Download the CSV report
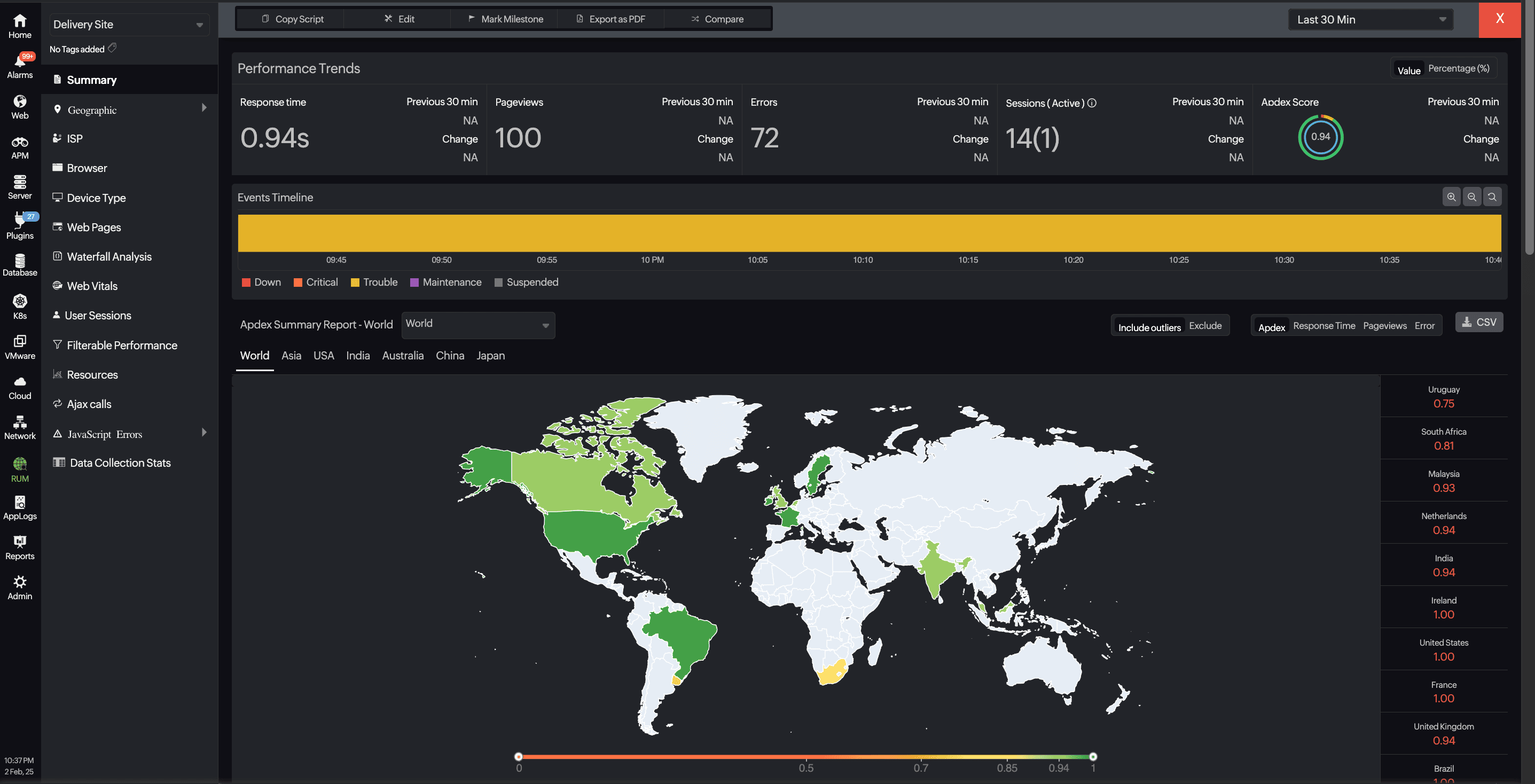The width and height of the screenshot is (1535, 784). click(1478, 322)
